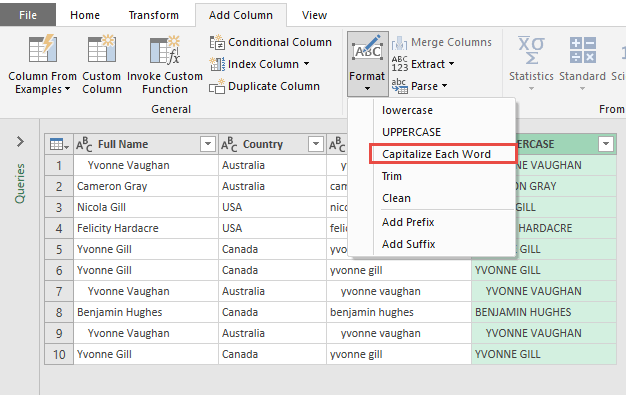Select the Add Column tab
Viewport: 626px width, 395px height.
pyautogui.click(x=241, y=15)
